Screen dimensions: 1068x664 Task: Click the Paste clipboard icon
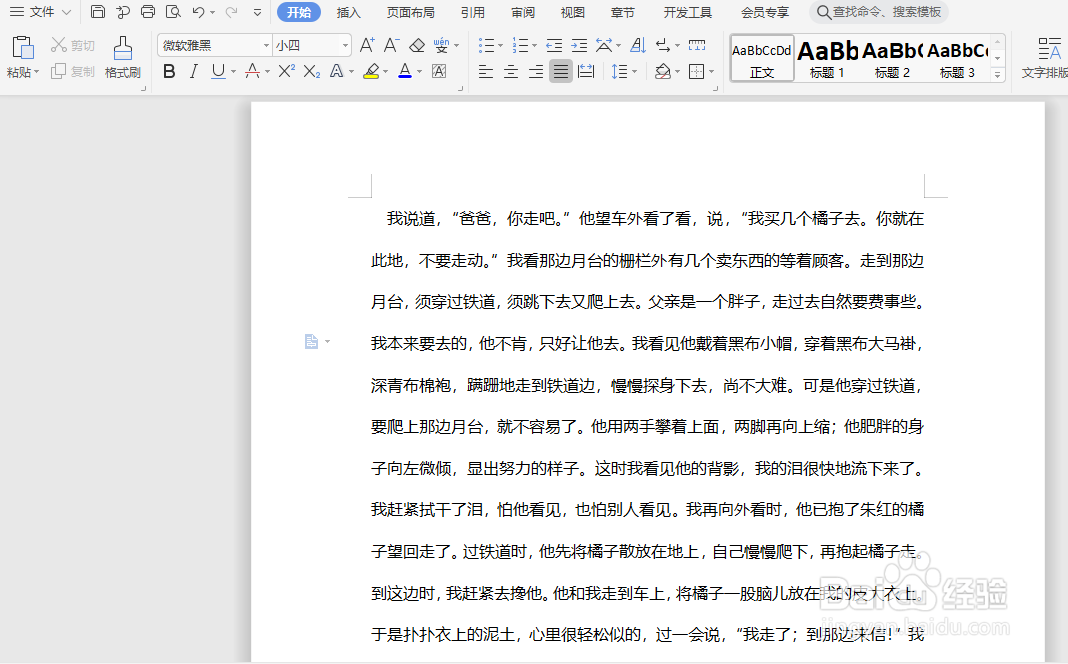coord(22,48)
